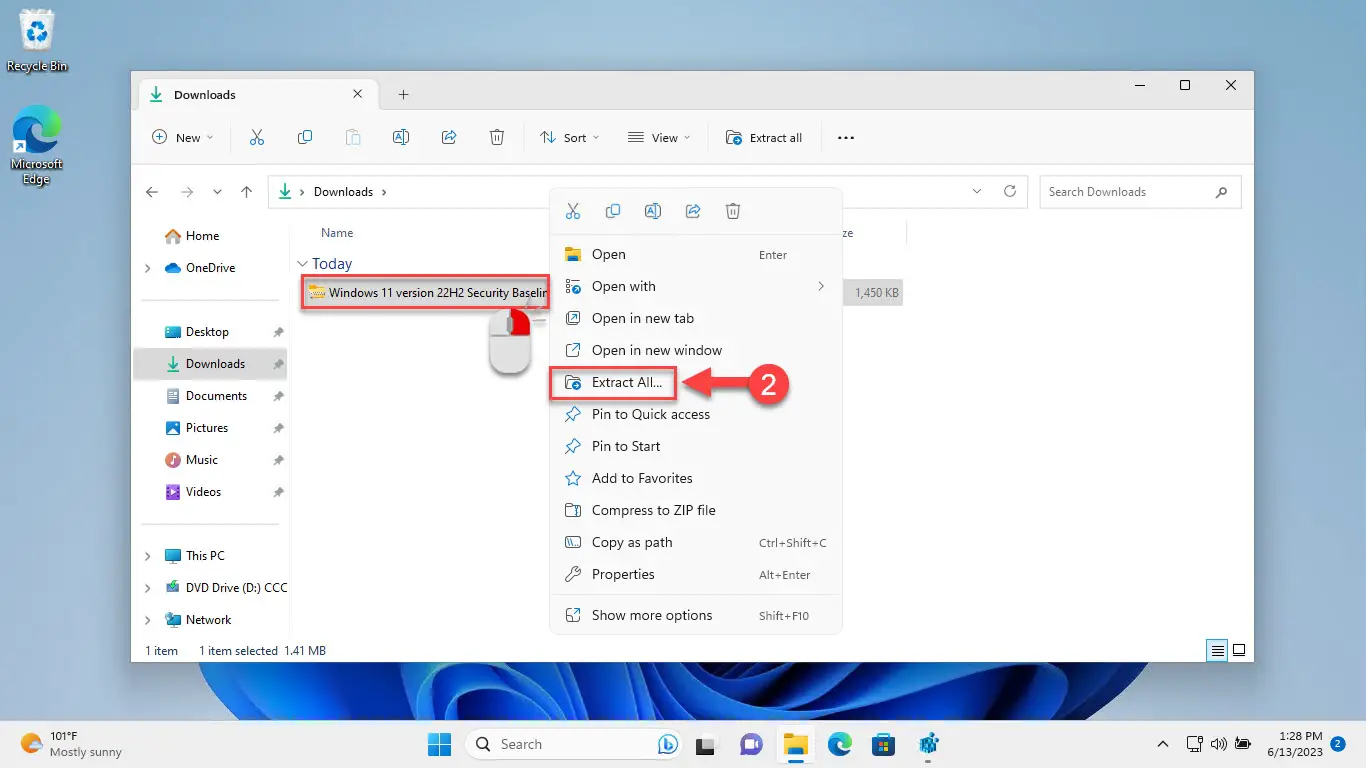Open Microsoft Store from the taskbar
This screenshot has width=1366, height=768.
coord(883,744)
